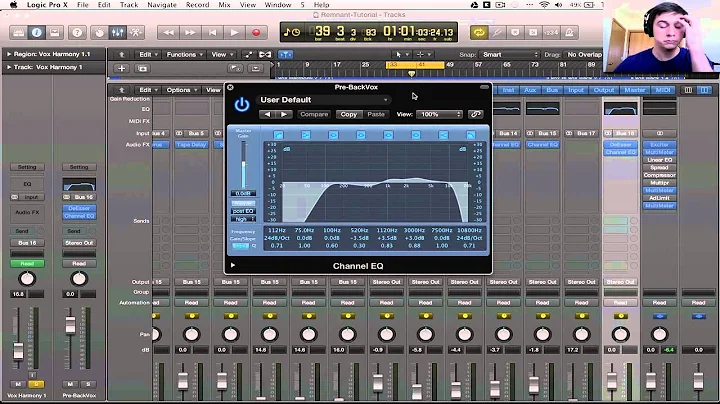Click the Catch playhead button in tracks area
This screenshot has width=720, height=404.
[285, 54]
